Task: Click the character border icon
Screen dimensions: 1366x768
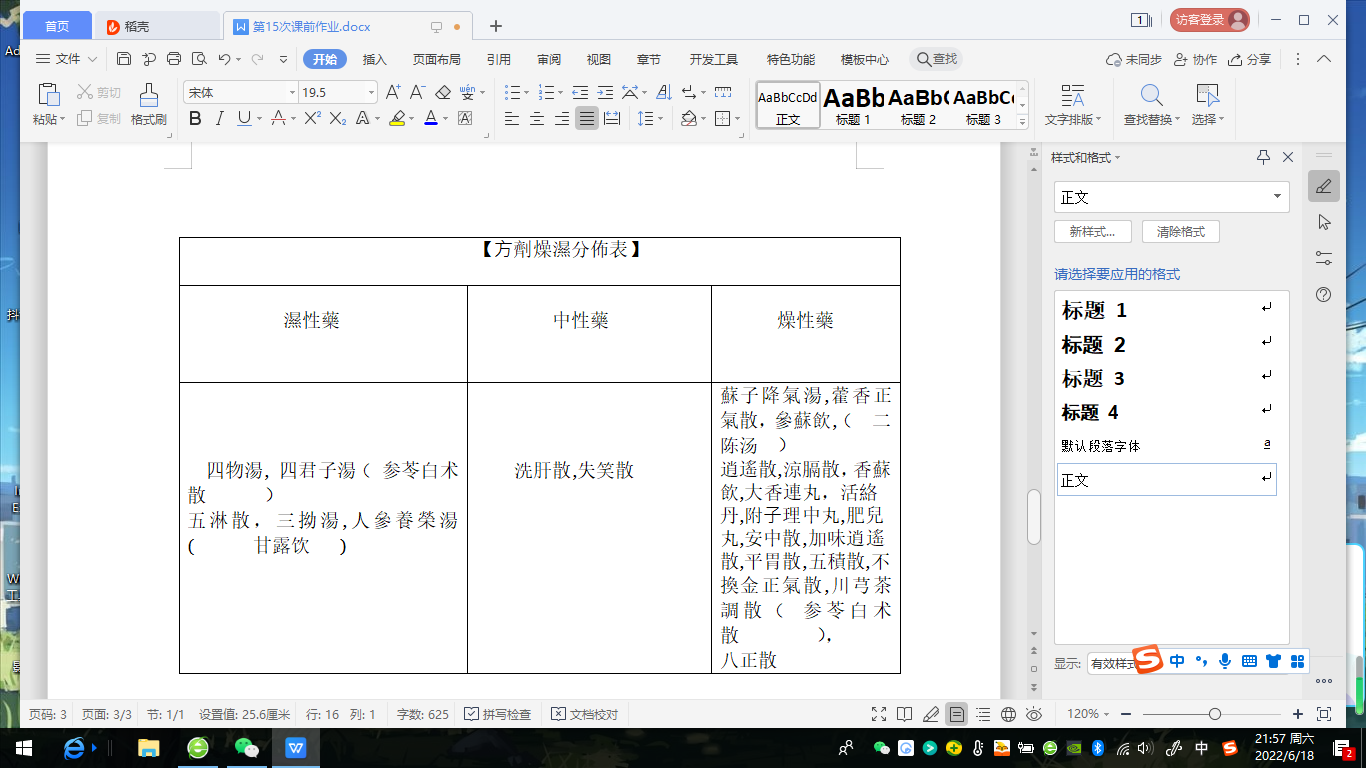Action: [465, 118]
